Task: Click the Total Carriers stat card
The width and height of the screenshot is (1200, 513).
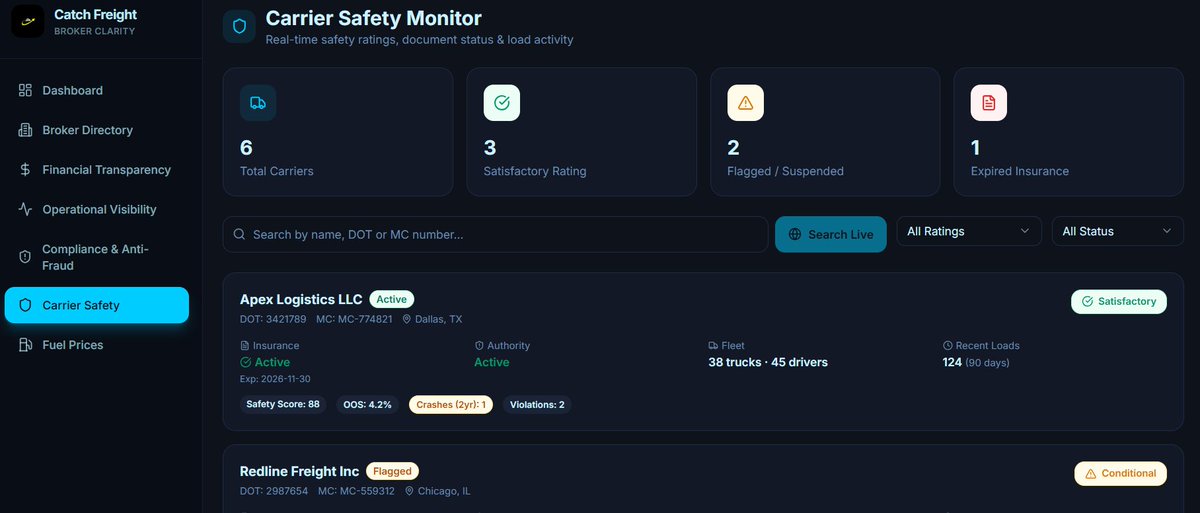Action: (x=339, y=131)
